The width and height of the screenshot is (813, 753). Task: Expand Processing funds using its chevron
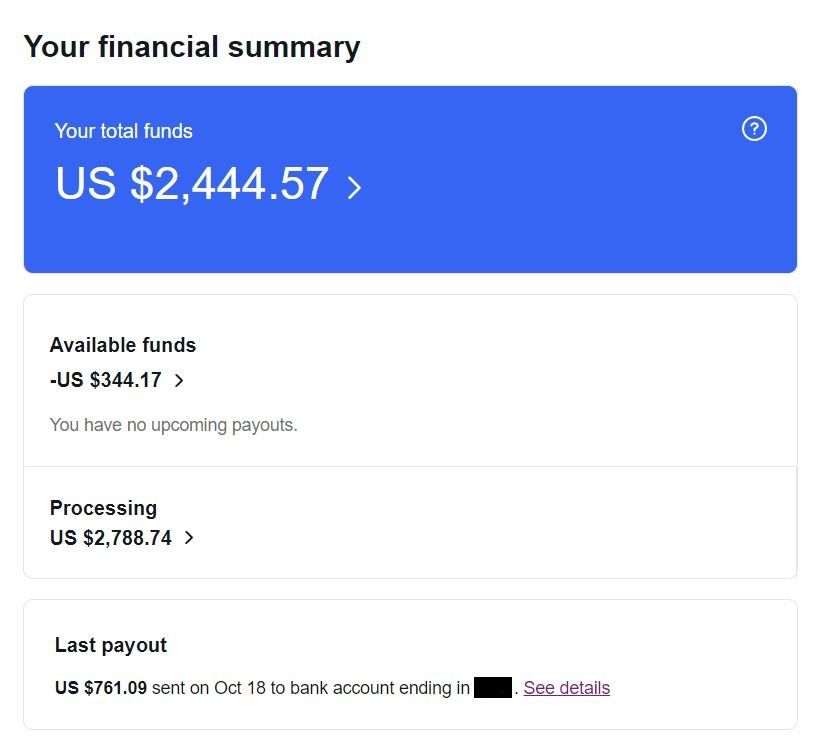click(190, 538)
